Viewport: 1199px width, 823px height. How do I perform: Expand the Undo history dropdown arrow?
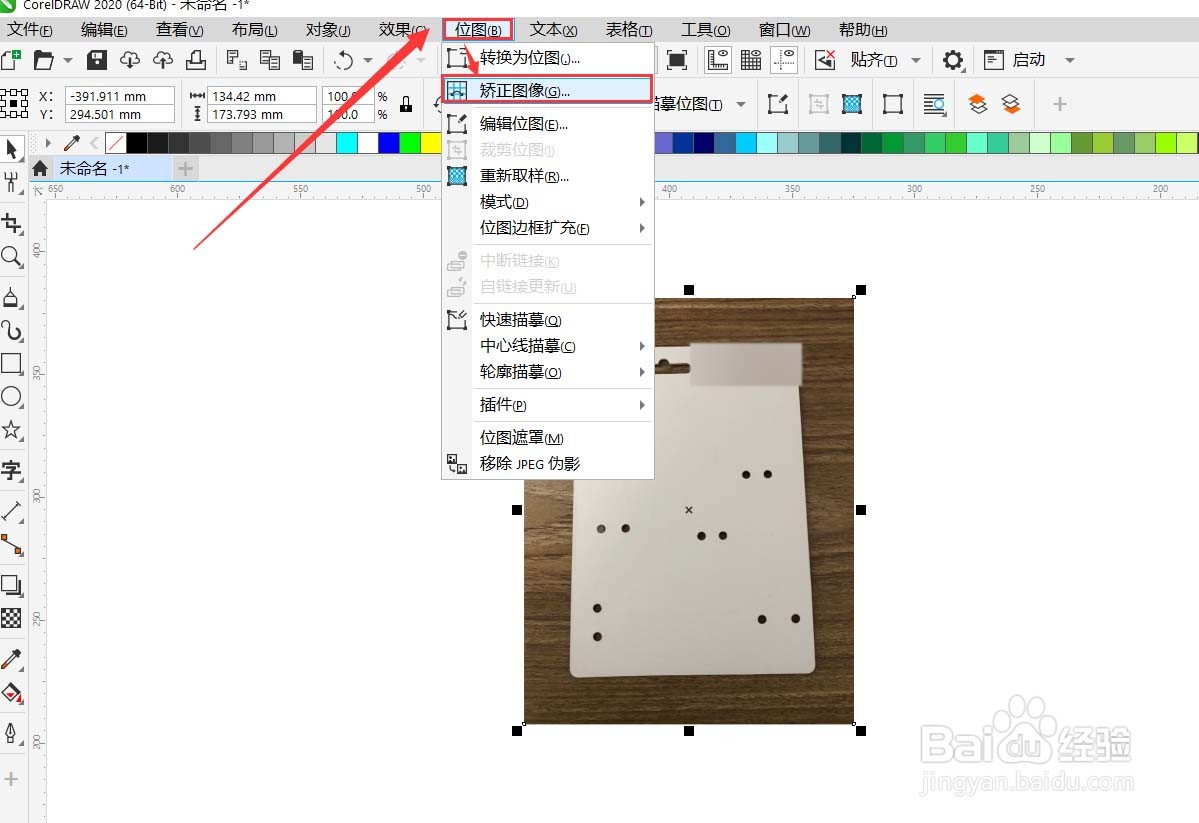click(x=368, y=60)
